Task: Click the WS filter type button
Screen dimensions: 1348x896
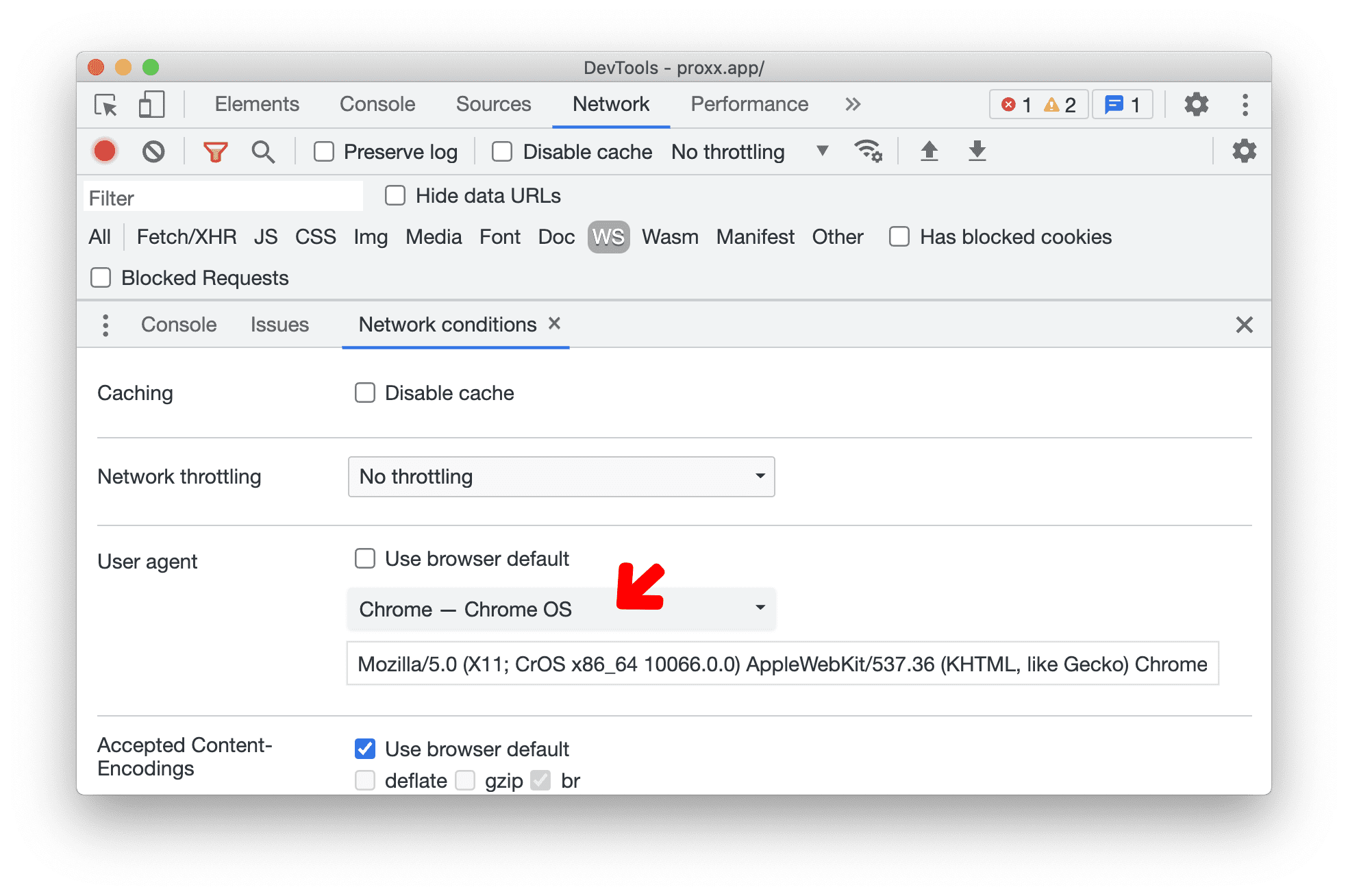Action: (608, 237)
